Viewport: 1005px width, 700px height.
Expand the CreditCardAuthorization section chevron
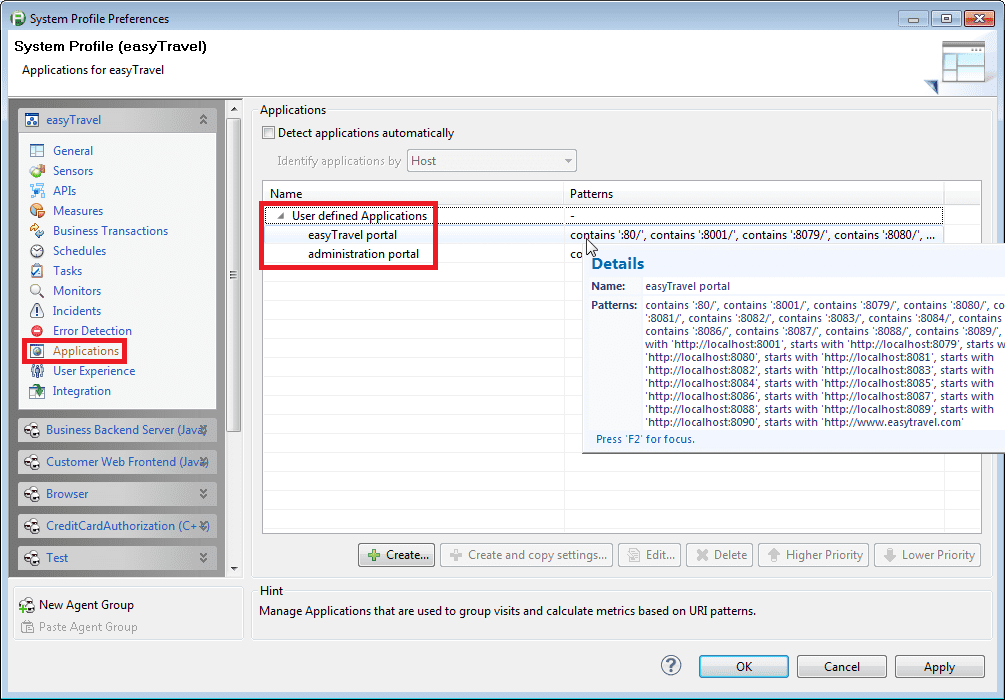tap(203, 526)
